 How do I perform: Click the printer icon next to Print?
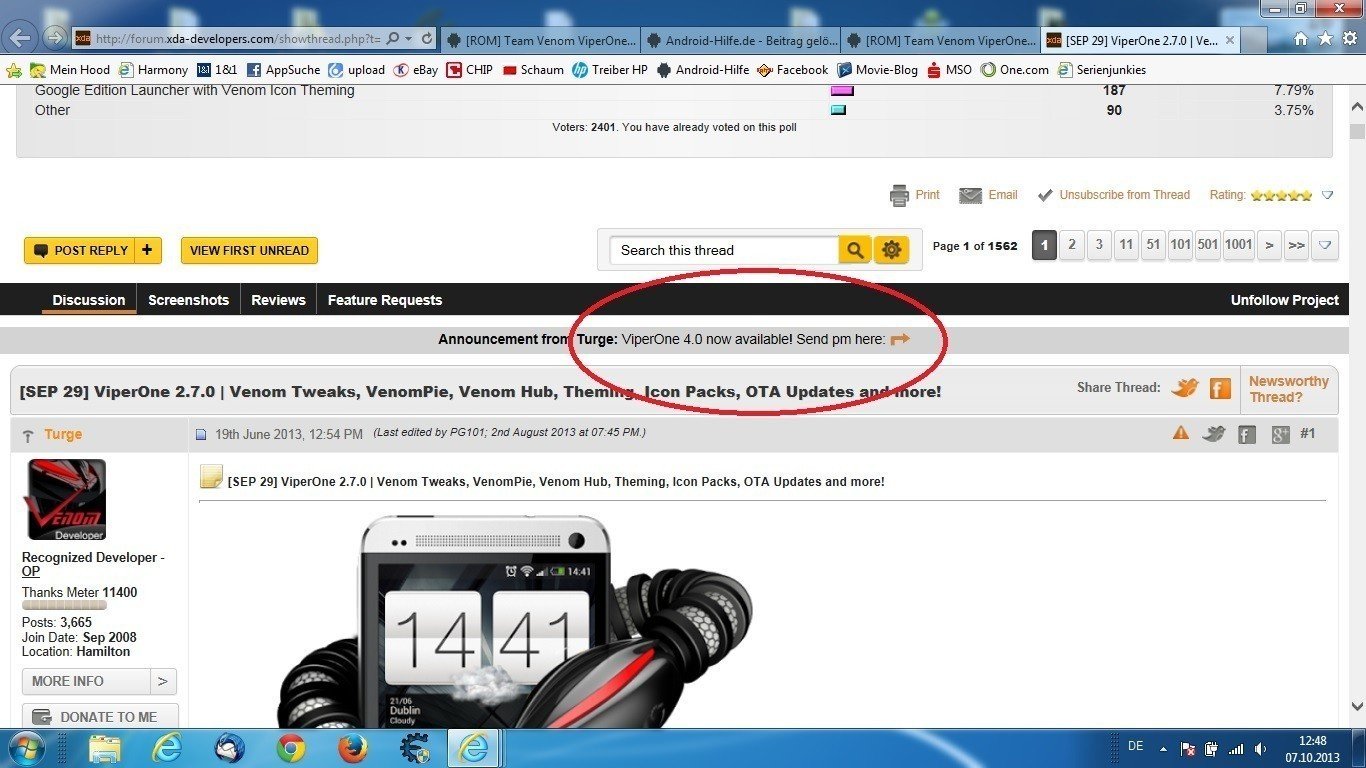pos(899,195)
